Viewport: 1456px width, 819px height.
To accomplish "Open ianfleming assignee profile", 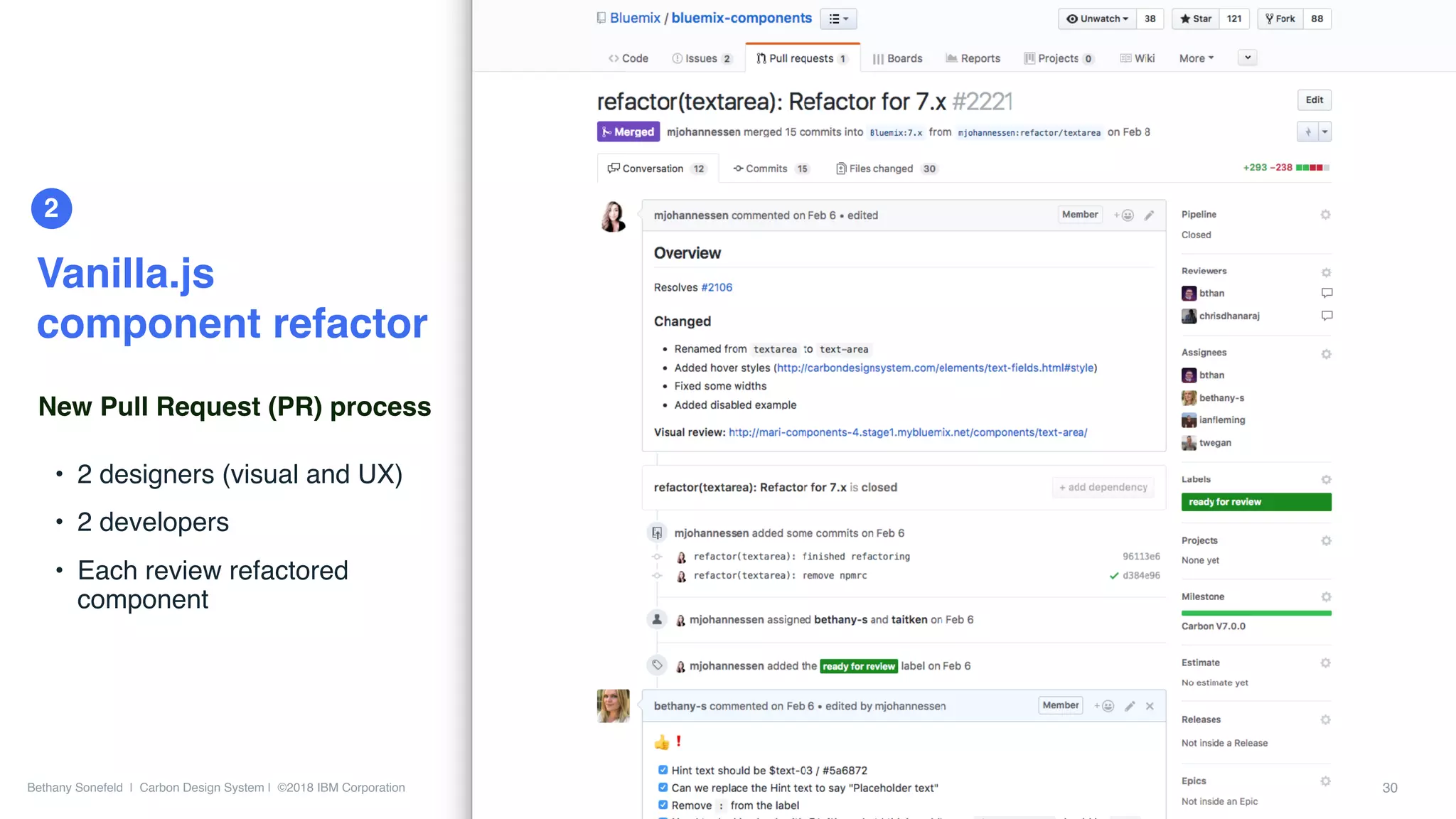I will pyautogui.click(x=1222, y=420).
